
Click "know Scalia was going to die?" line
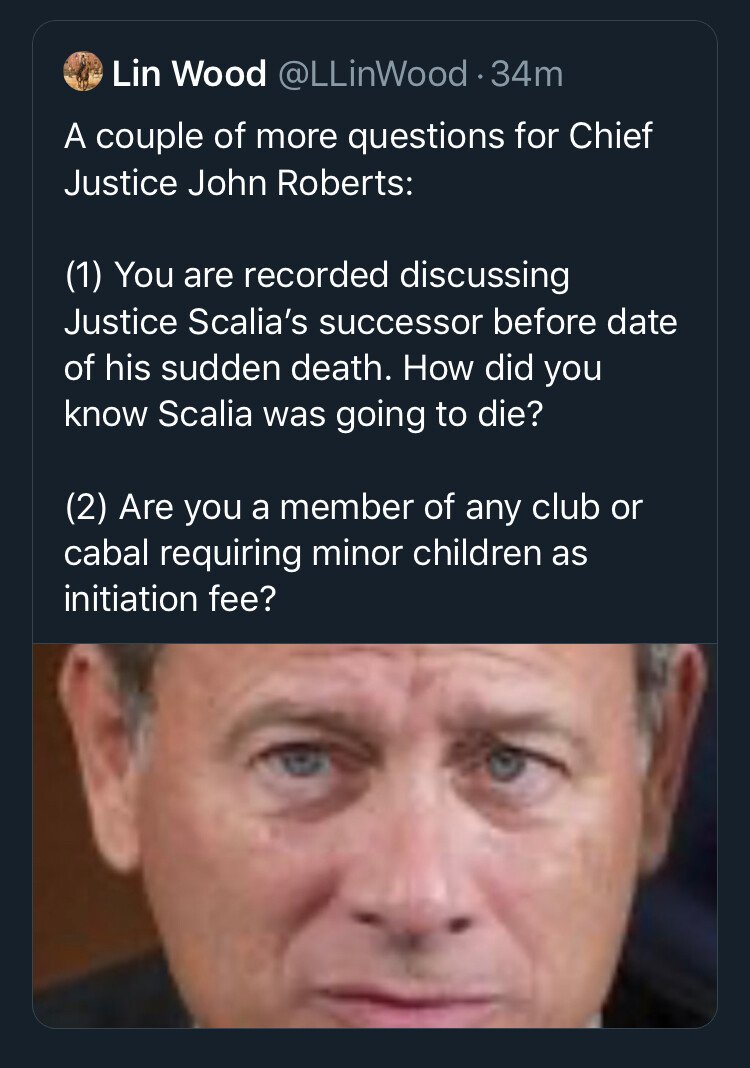302,415
